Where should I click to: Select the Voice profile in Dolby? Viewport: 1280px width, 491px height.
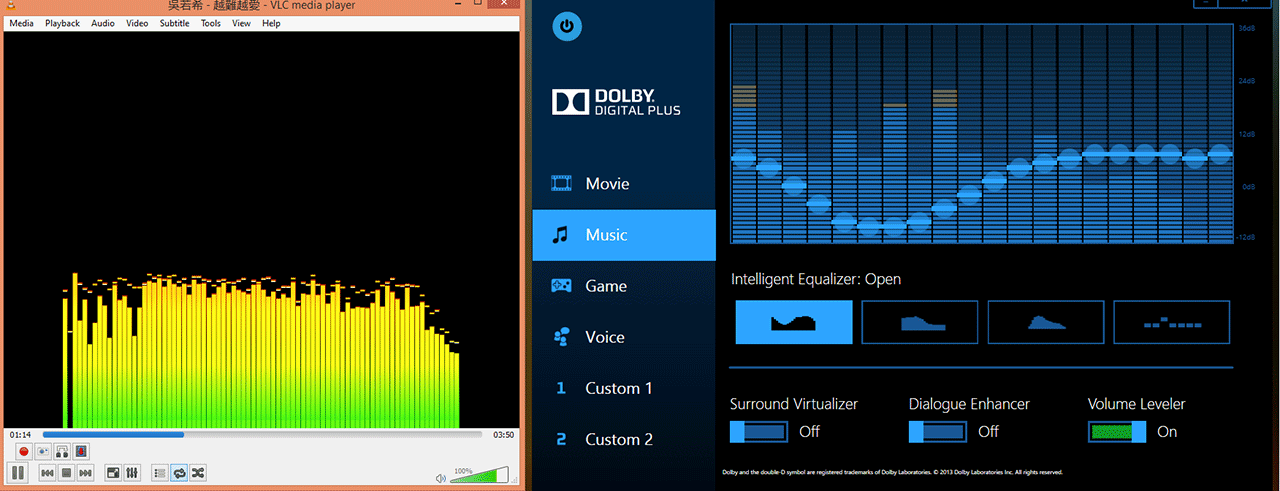(624, 337)
